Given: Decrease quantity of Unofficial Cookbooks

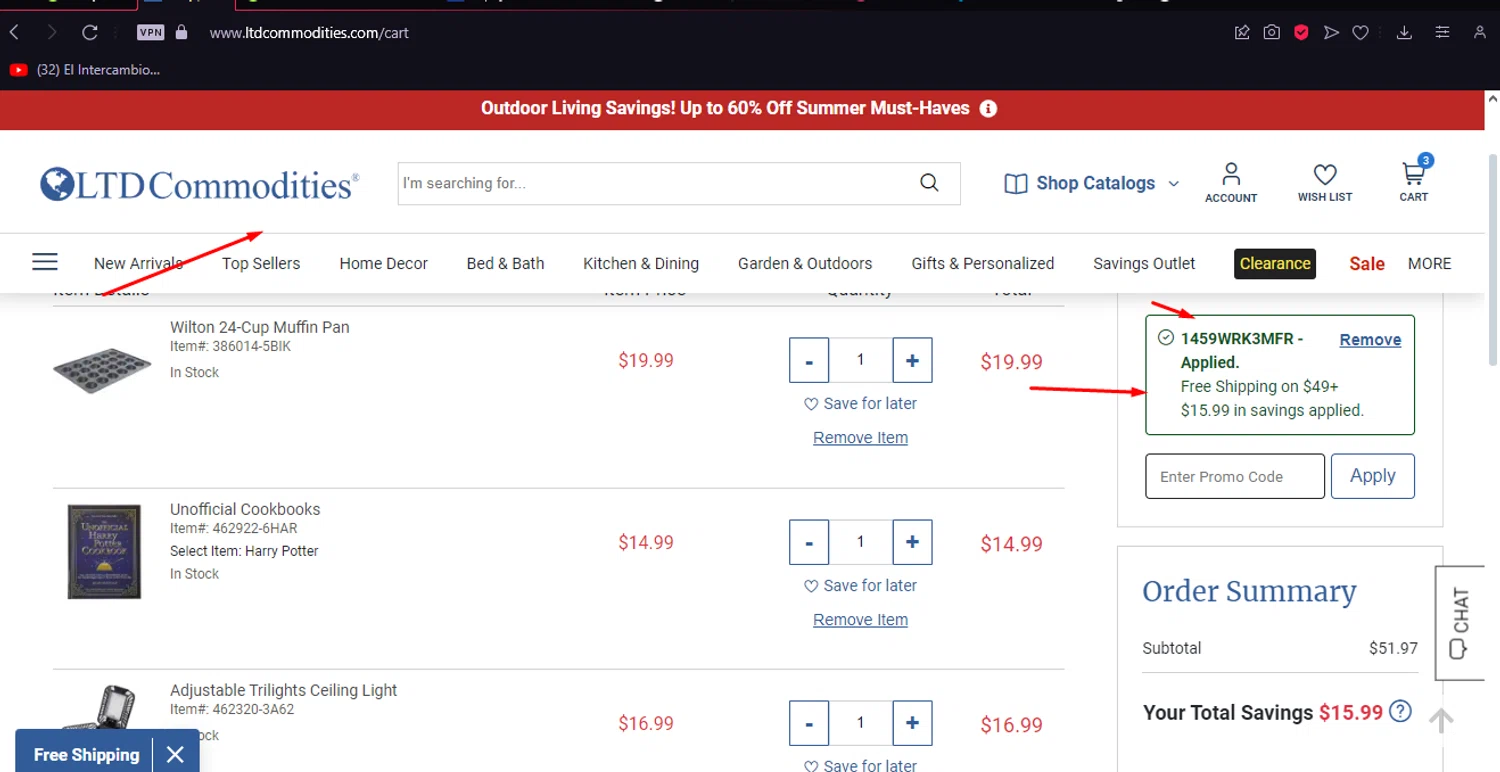Looking at the screenshot, I should point(809,542).
